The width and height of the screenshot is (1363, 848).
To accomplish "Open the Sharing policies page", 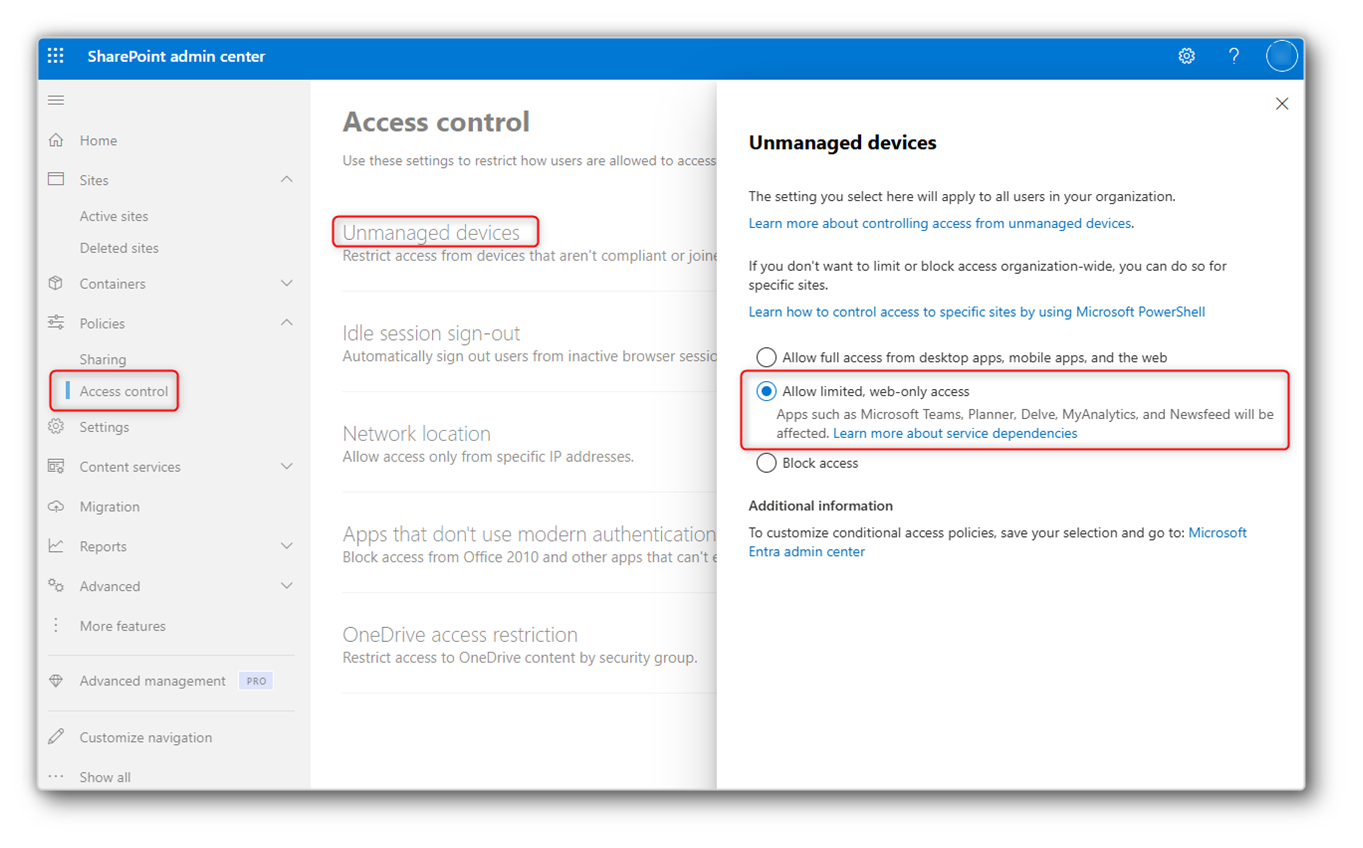I will (x=103, y=359).
